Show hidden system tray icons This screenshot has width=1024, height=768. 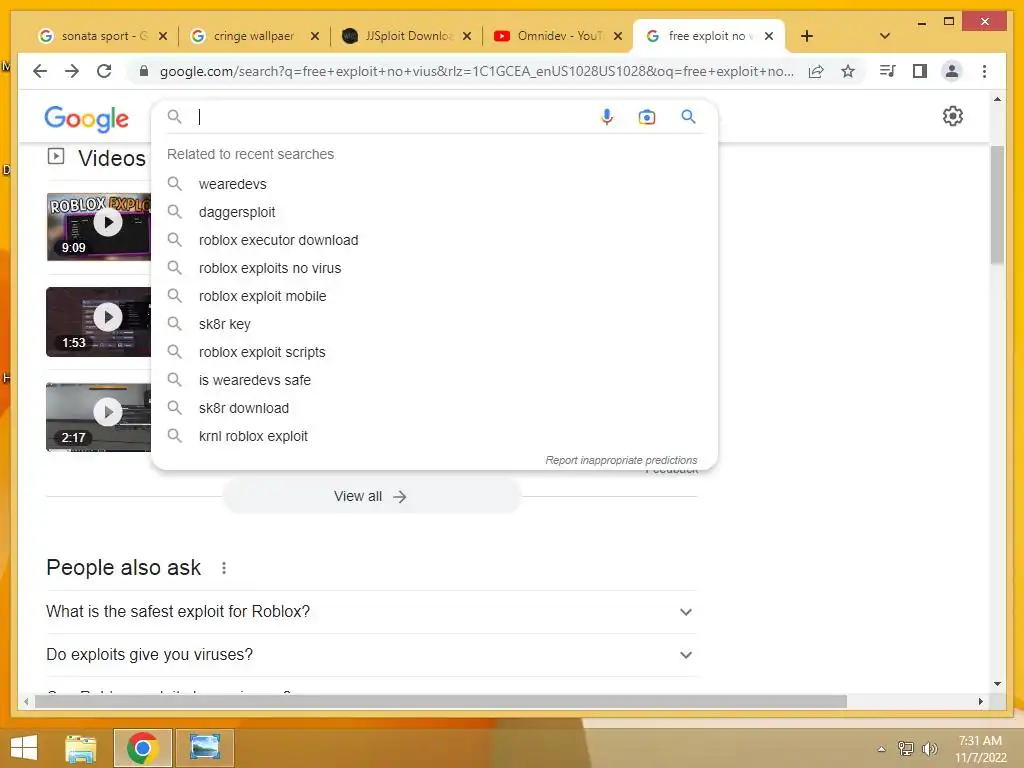tap(882, 749)
